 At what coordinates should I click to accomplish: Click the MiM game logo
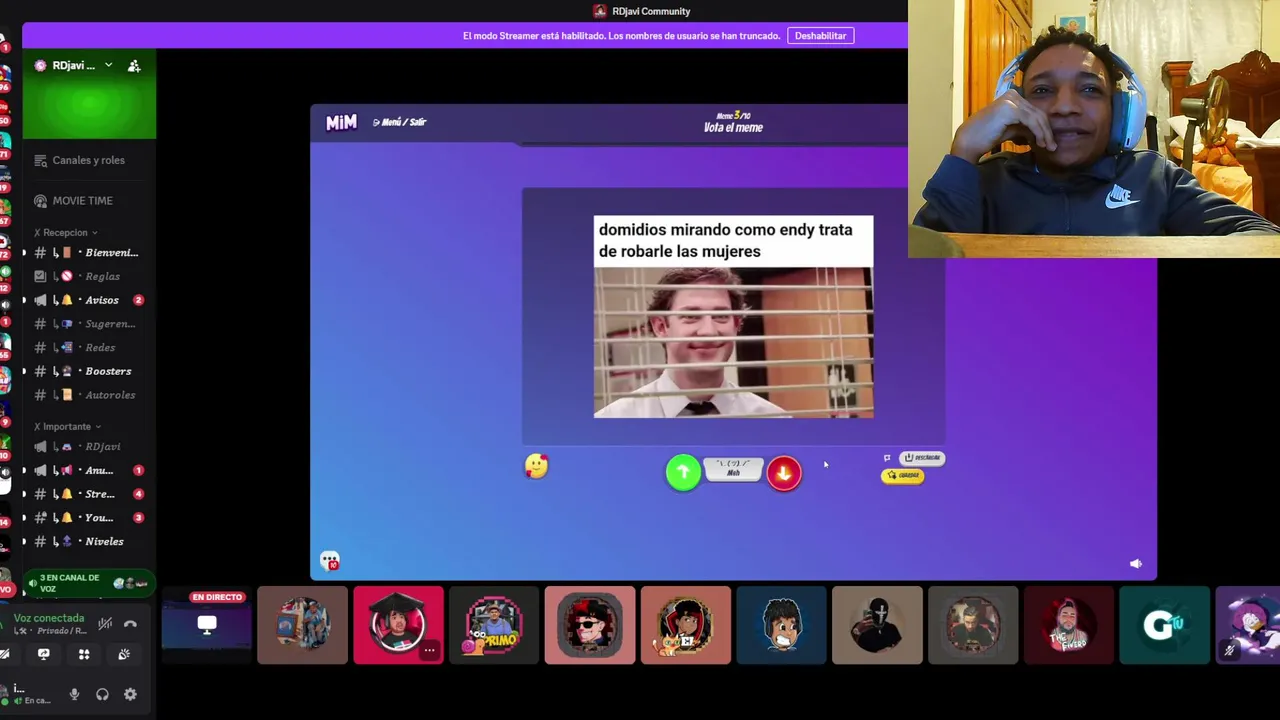point(341,122)
